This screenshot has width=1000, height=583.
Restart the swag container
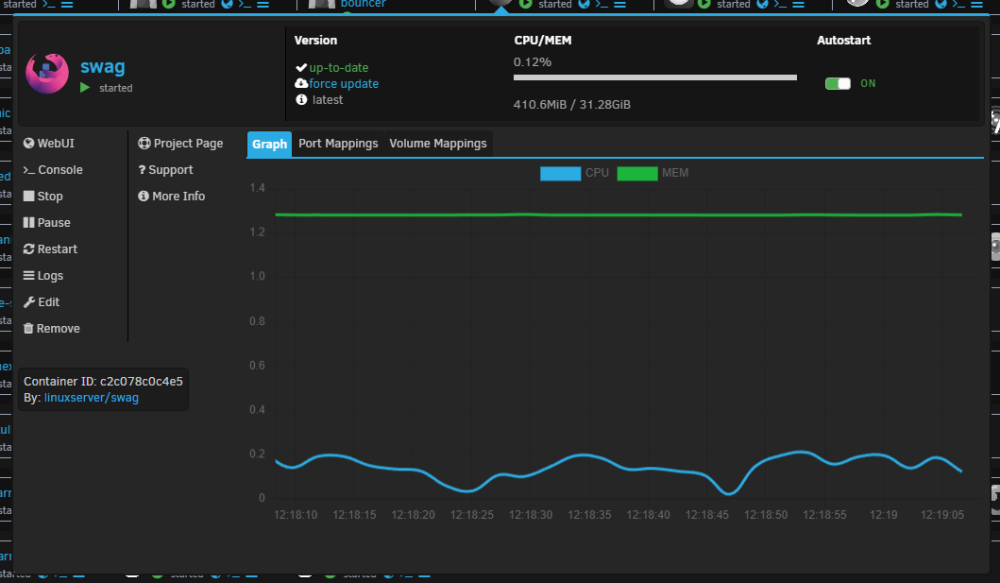[x=50, y=249]
